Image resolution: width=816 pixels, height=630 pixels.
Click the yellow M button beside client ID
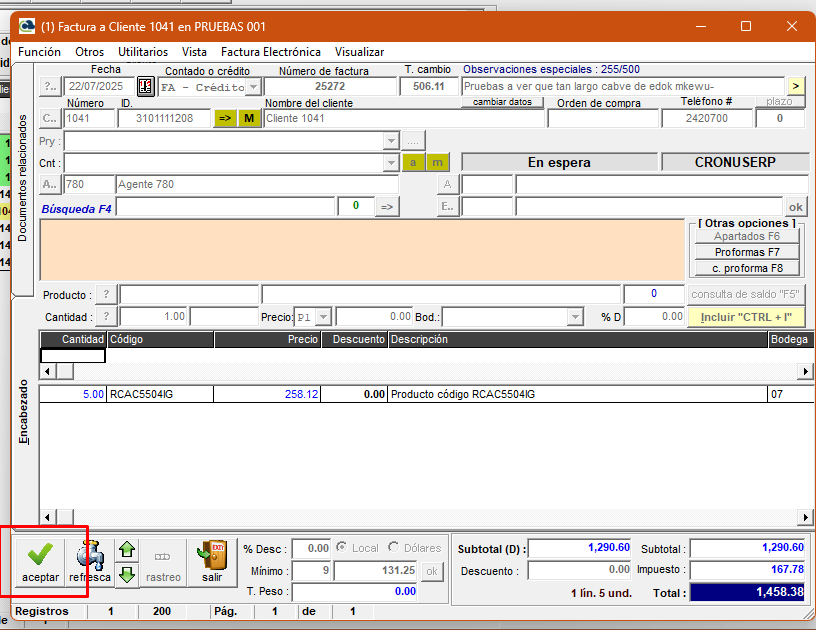point(249,118)
